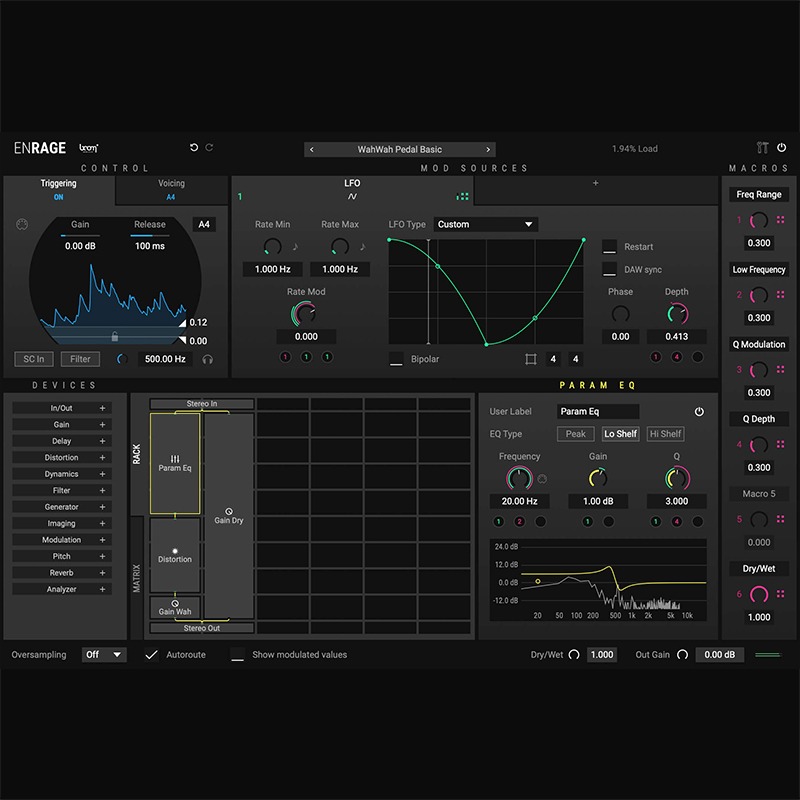
Task: Add a new mod source with plus
Action: 595,183
